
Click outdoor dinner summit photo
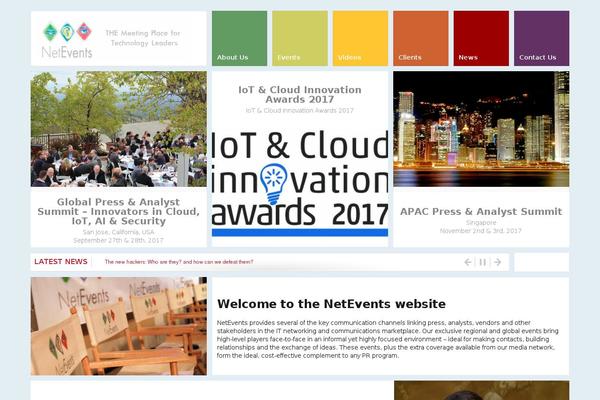coord(119,129)
